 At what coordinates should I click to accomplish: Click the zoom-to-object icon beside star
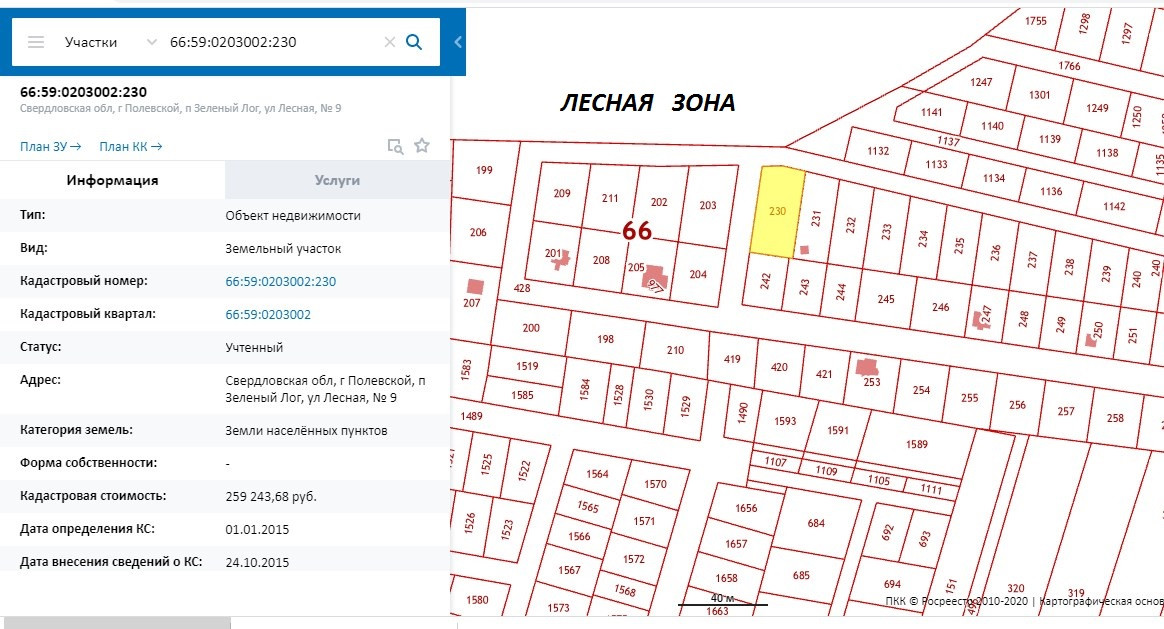point(396,146)
